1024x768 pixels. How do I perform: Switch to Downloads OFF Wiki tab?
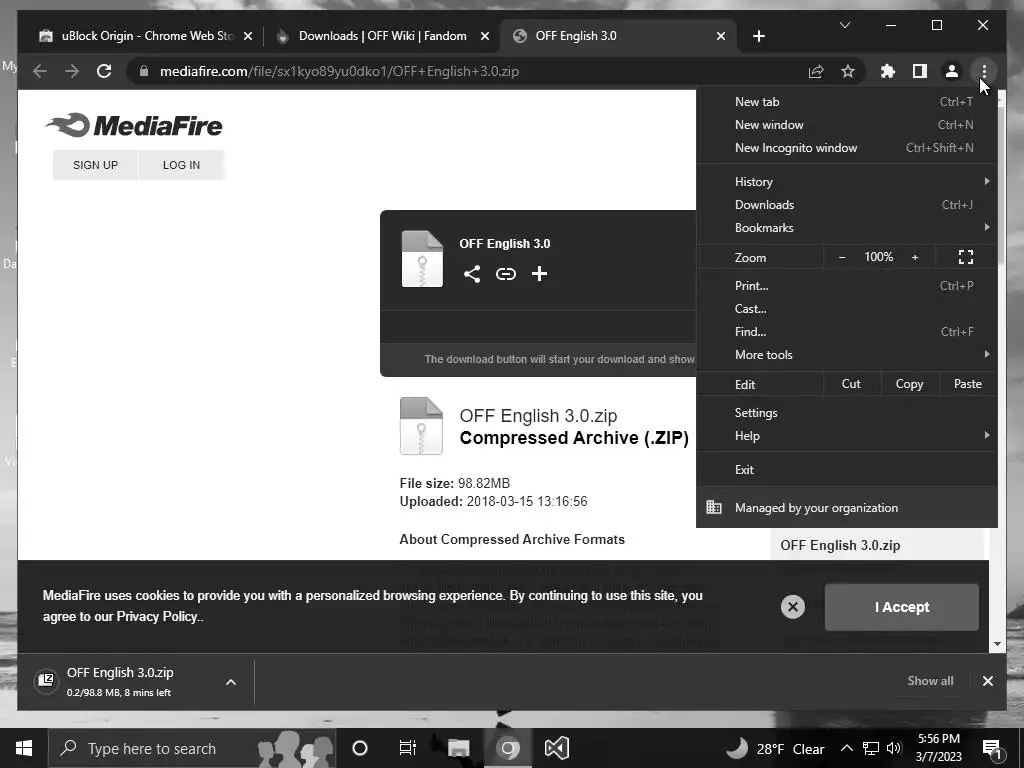(382, 36)
